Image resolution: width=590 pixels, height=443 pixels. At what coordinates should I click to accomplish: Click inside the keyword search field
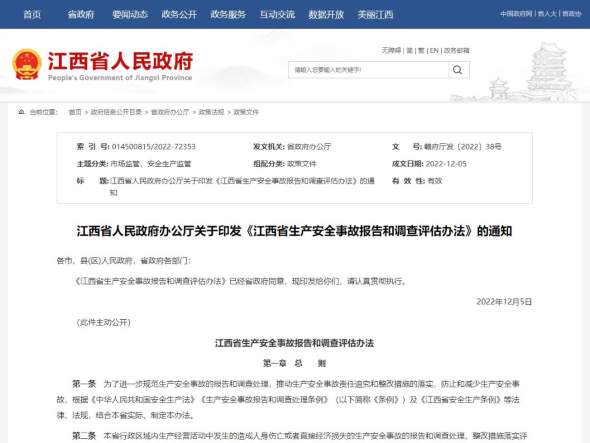click(x=368, y=70)
